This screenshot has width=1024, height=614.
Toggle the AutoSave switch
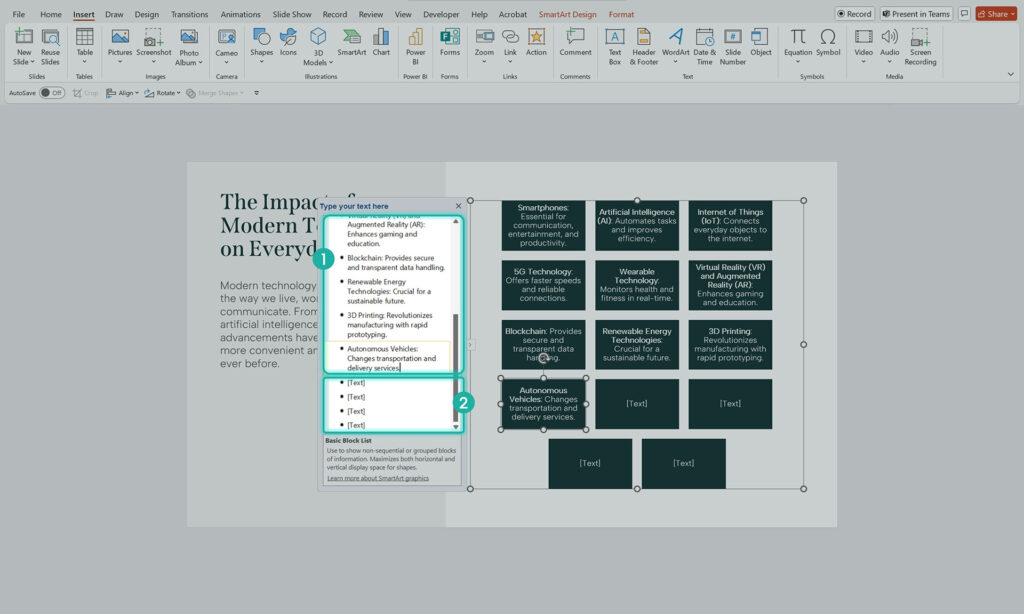pos(52,93)
